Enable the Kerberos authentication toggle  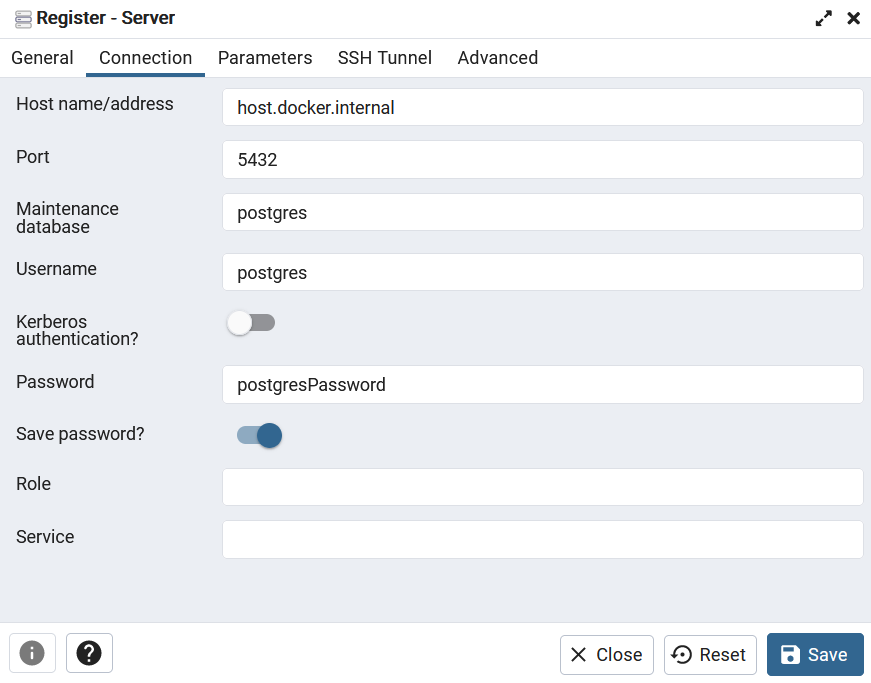pyautogui.click(x=251, y=322)
